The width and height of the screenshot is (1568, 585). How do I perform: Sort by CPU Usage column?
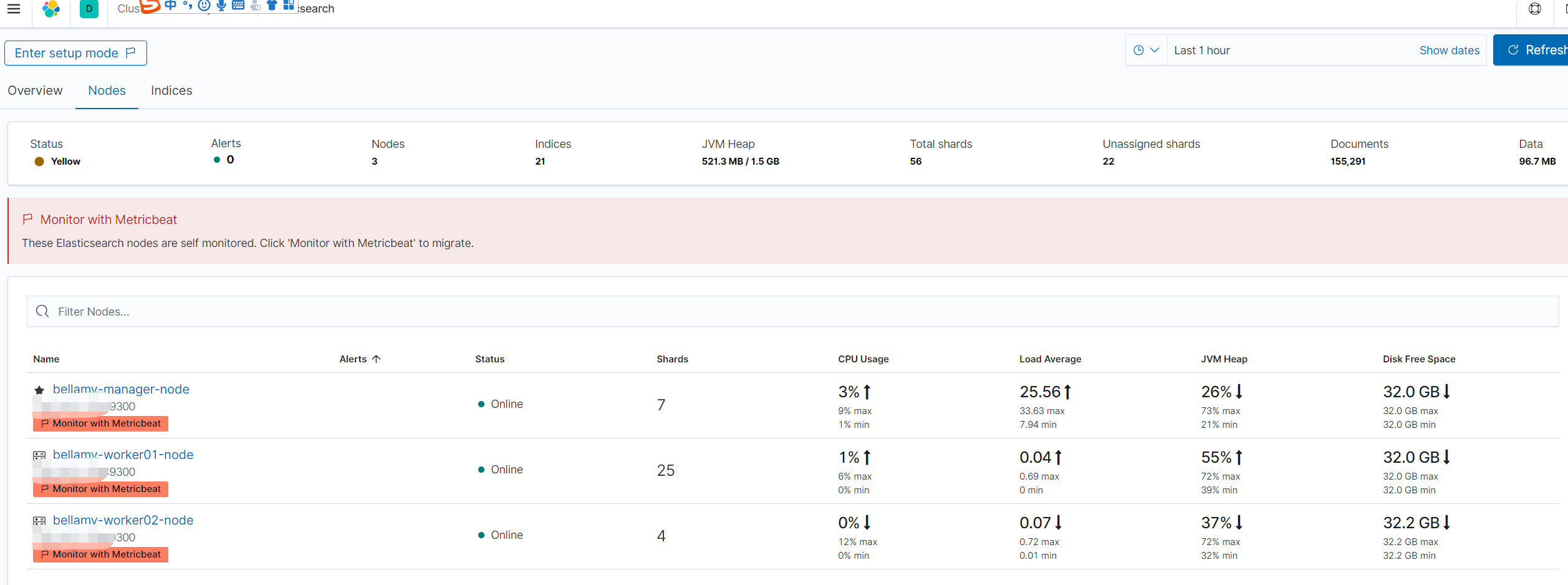point(863,359)
